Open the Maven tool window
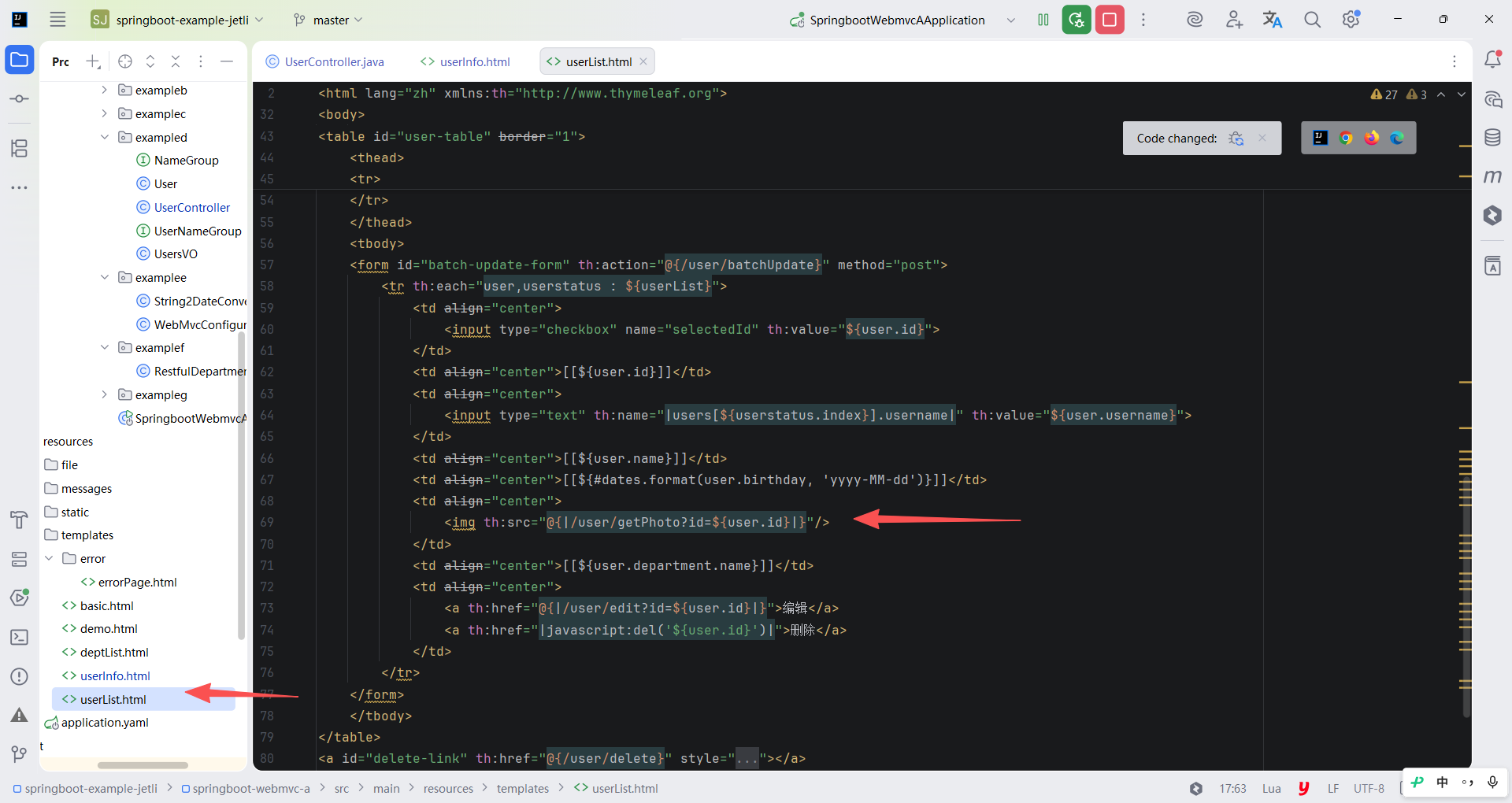The height and width of the screenshot is (803, 1512). [1492, 176]
